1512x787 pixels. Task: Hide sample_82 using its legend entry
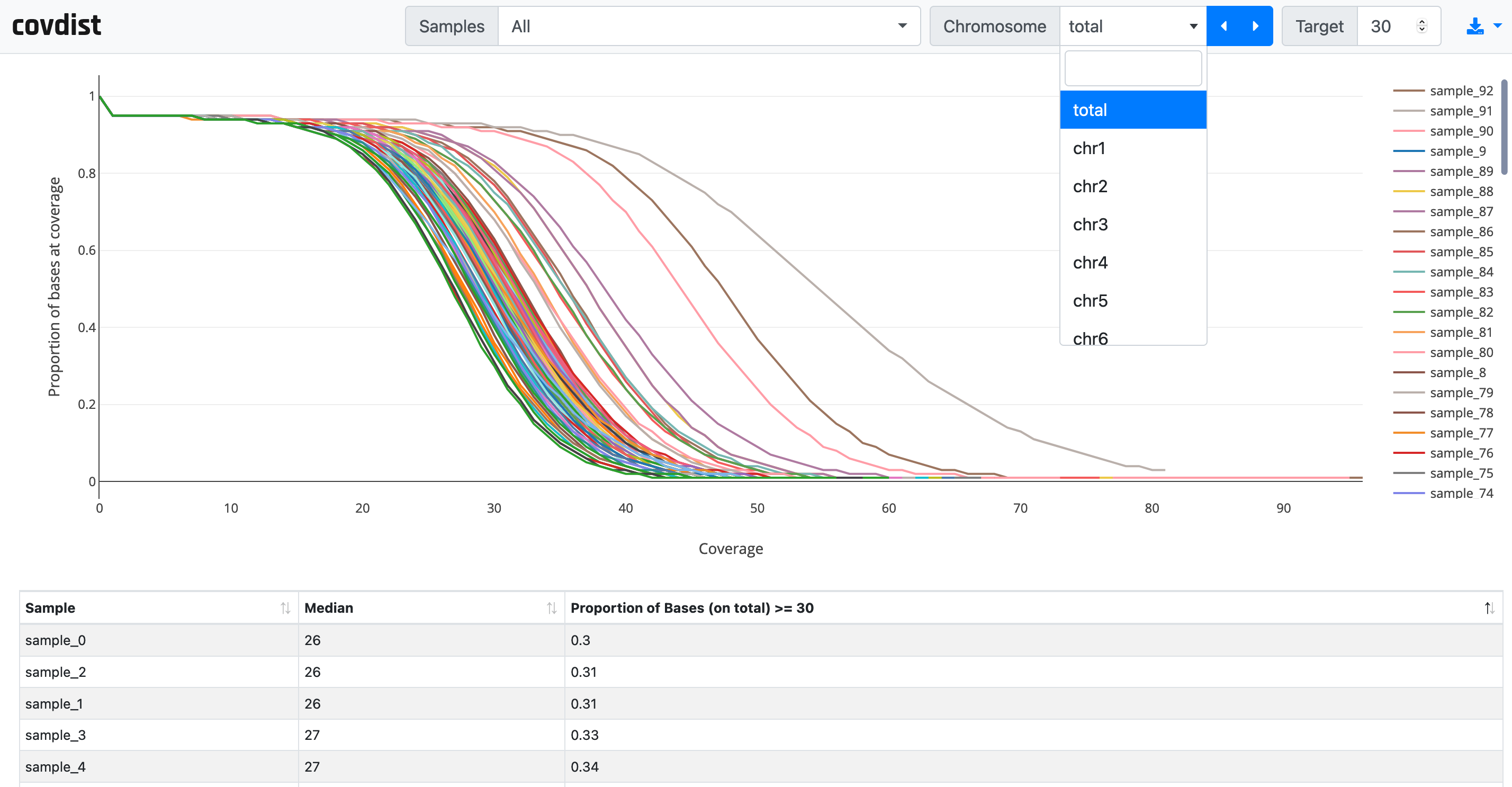(1462, 312)
